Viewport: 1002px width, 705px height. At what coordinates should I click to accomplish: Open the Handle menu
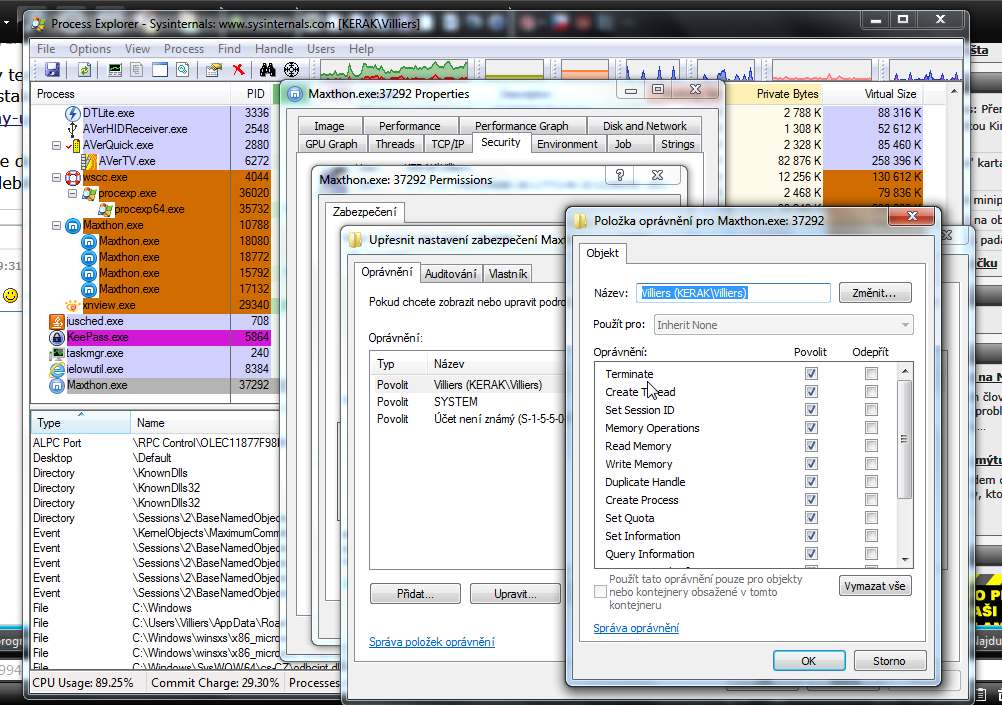[x=274, y=48]
